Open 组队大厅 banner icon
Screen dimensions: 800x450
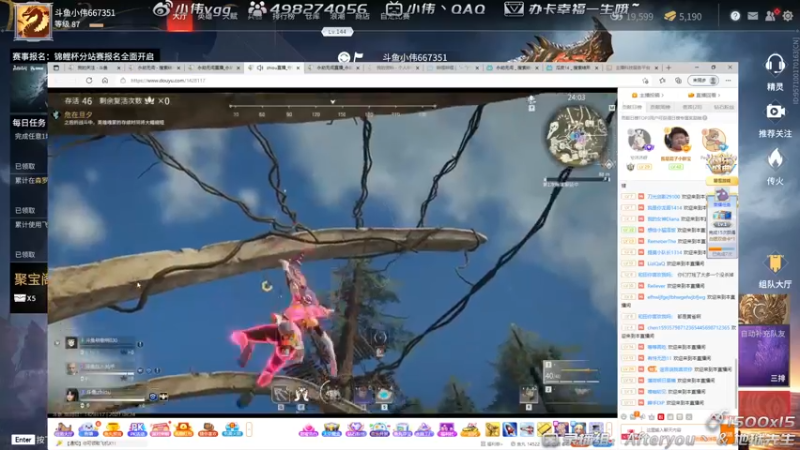775,263
